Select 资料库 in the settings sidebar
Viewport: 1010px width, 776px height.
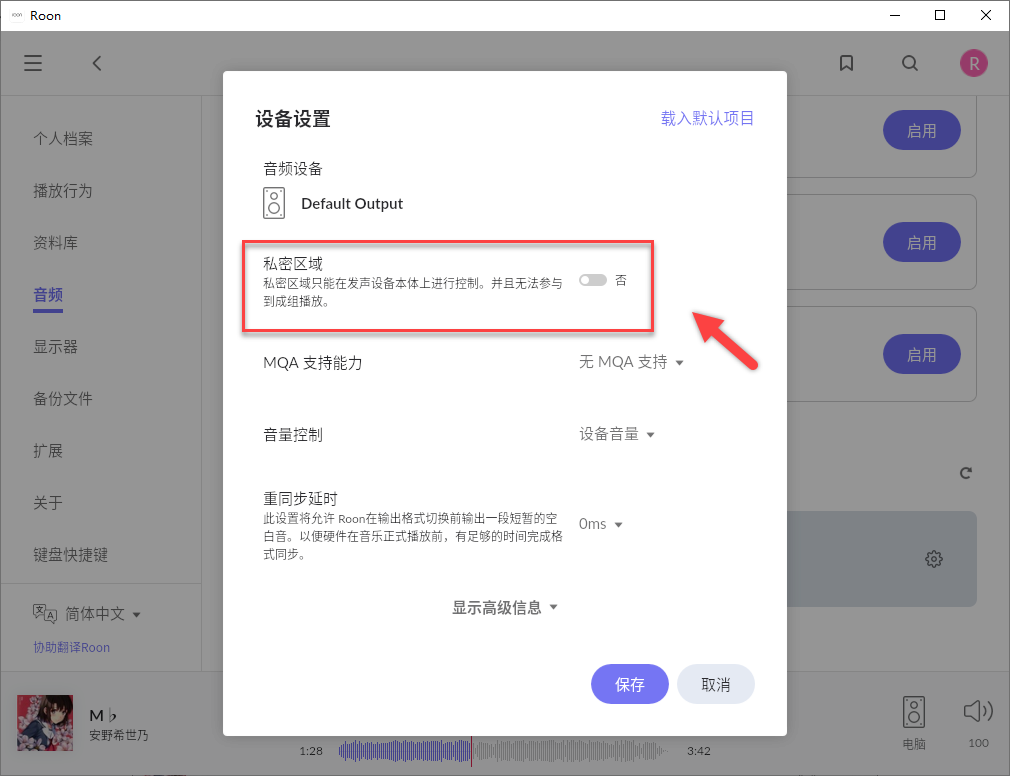point(55,243)
